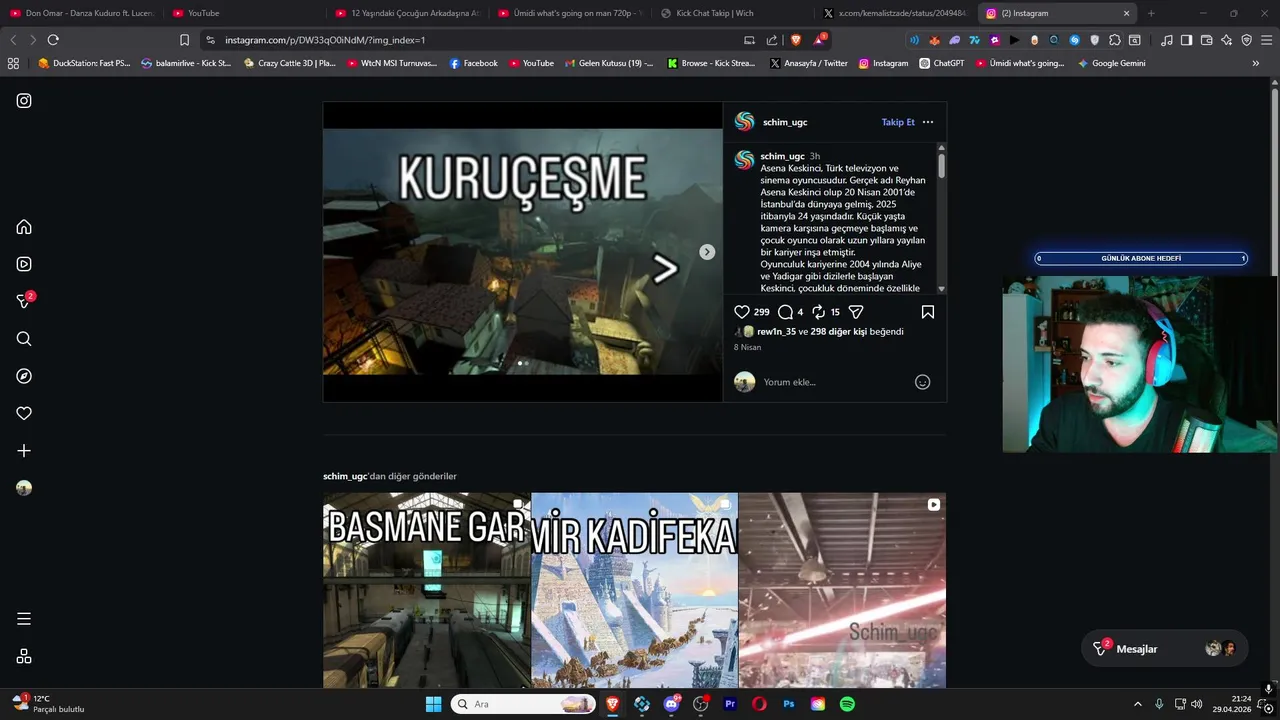Switch to x.com kemalistzade tab
Image resolution: width=1280 pixels, height=720 pixels.
896,13
